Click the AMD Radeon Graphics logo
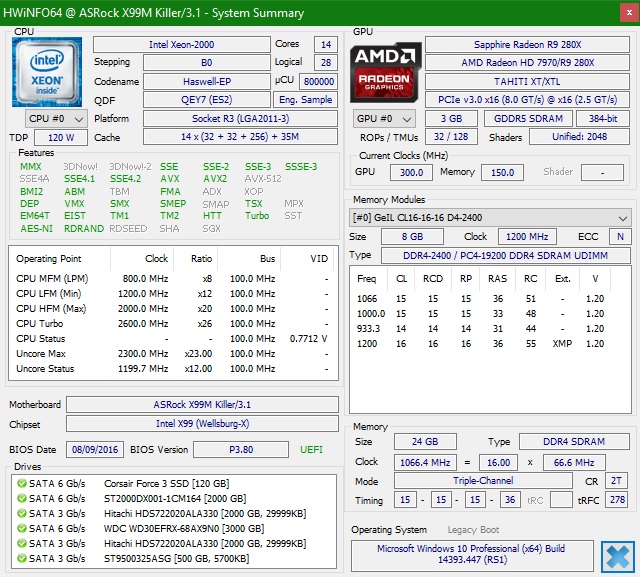 point(385,72)
